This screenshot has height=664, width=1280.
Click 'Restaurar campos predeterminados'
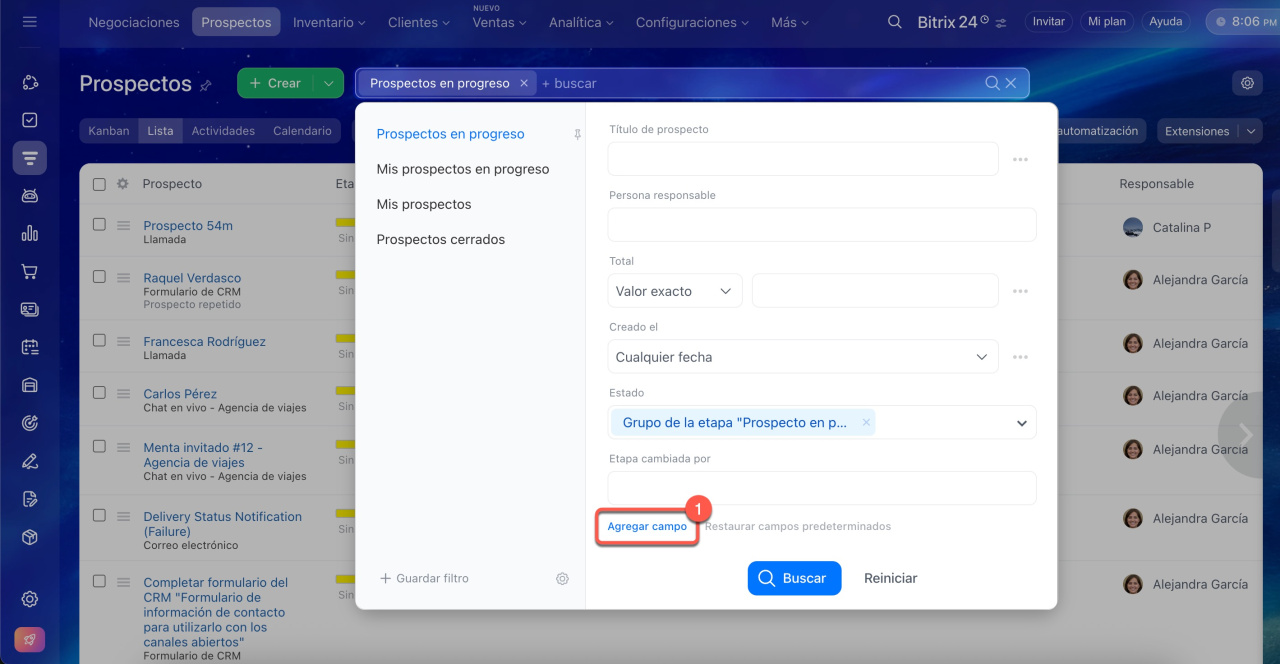tap(798, 526)
